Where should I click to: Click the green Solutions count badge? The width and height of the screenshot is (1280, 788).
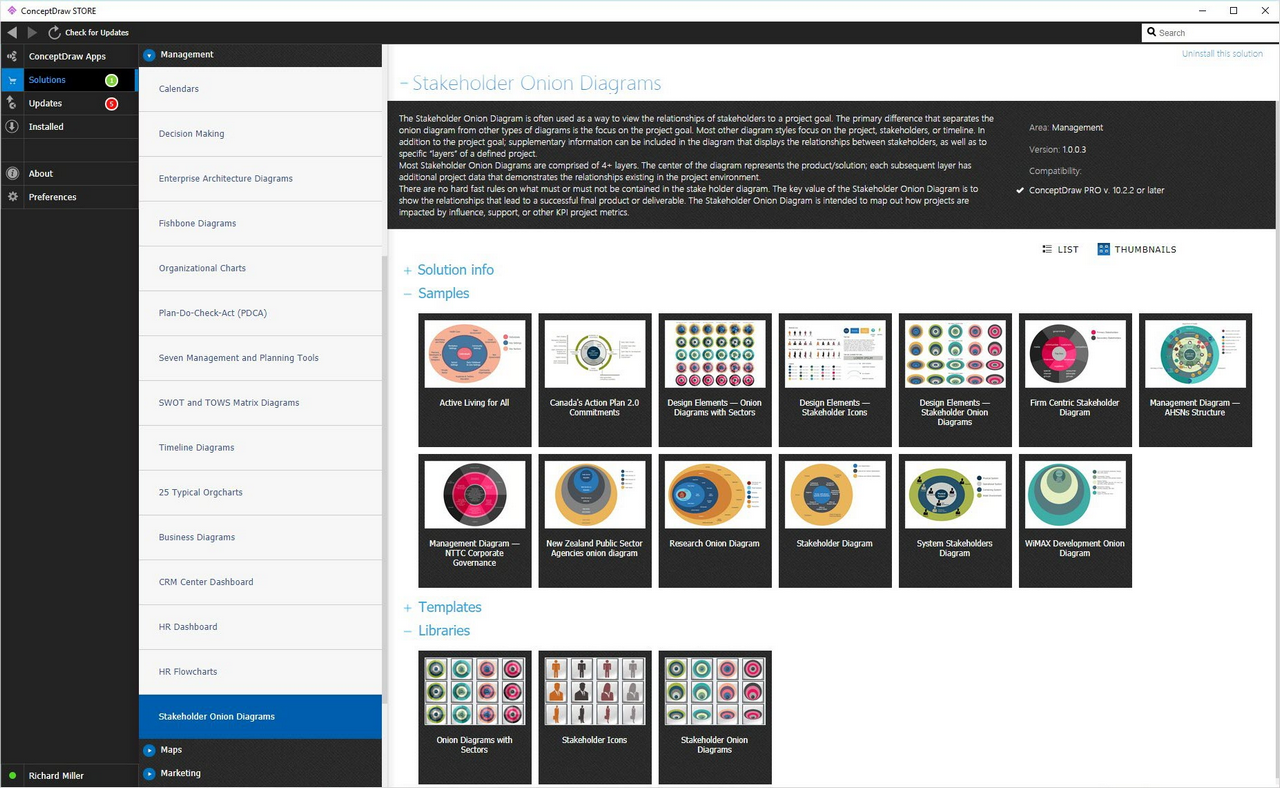click(111, 80)
